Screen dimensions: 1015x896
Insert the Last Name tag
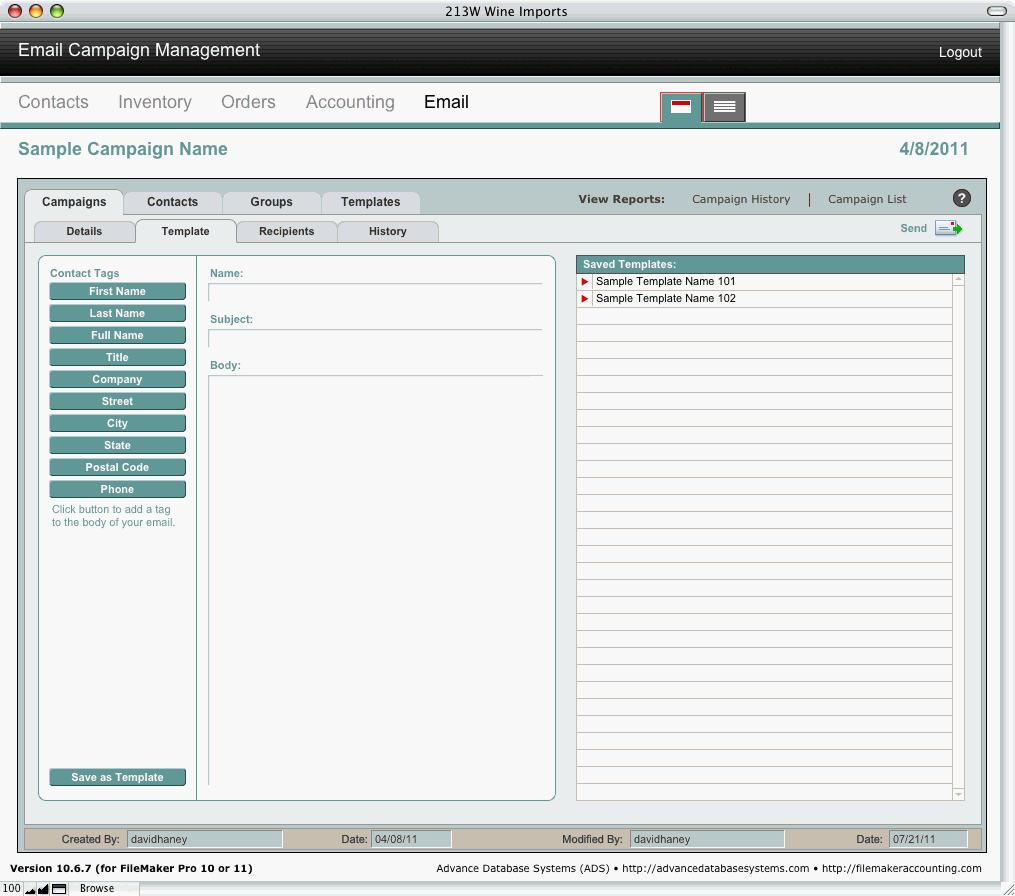tap(117, 313)
